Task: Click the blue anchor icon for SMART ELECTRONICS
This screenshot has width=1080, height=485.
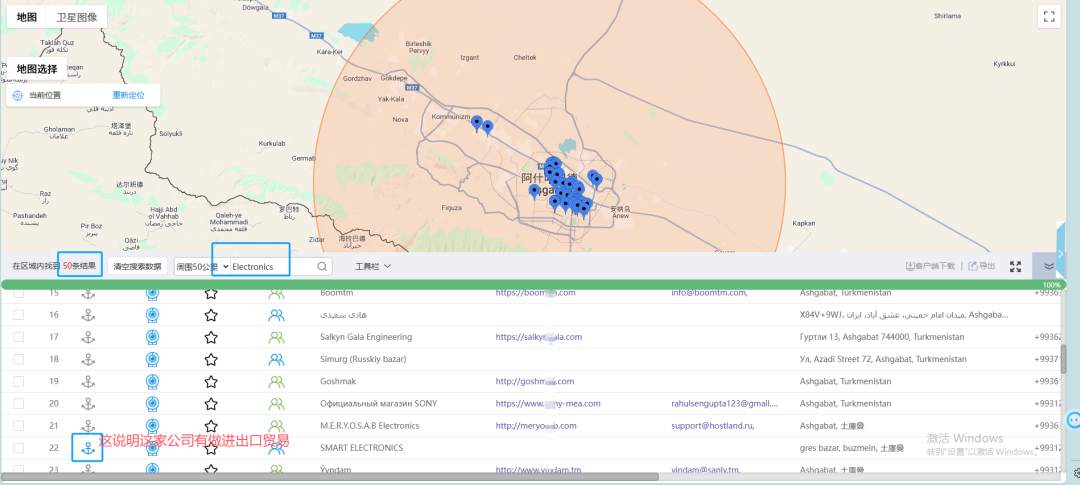Action: point(87,448)
